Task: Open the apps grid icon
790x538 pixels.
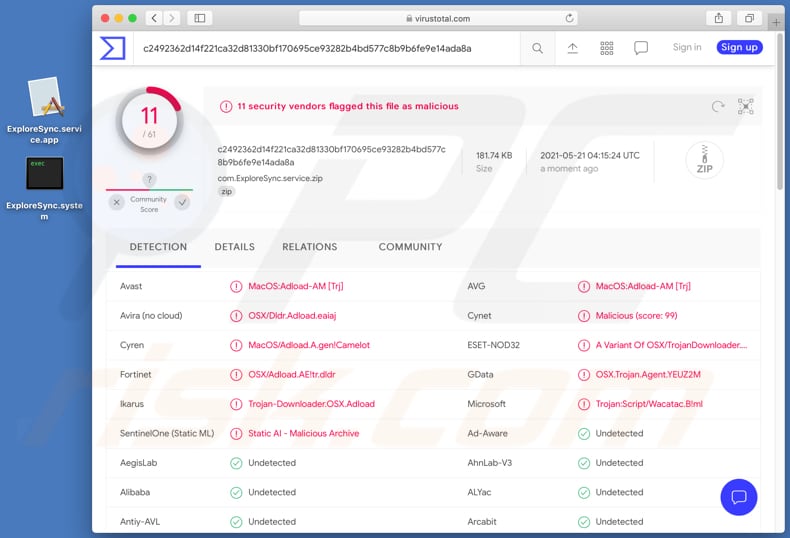Action: (607, 48)
